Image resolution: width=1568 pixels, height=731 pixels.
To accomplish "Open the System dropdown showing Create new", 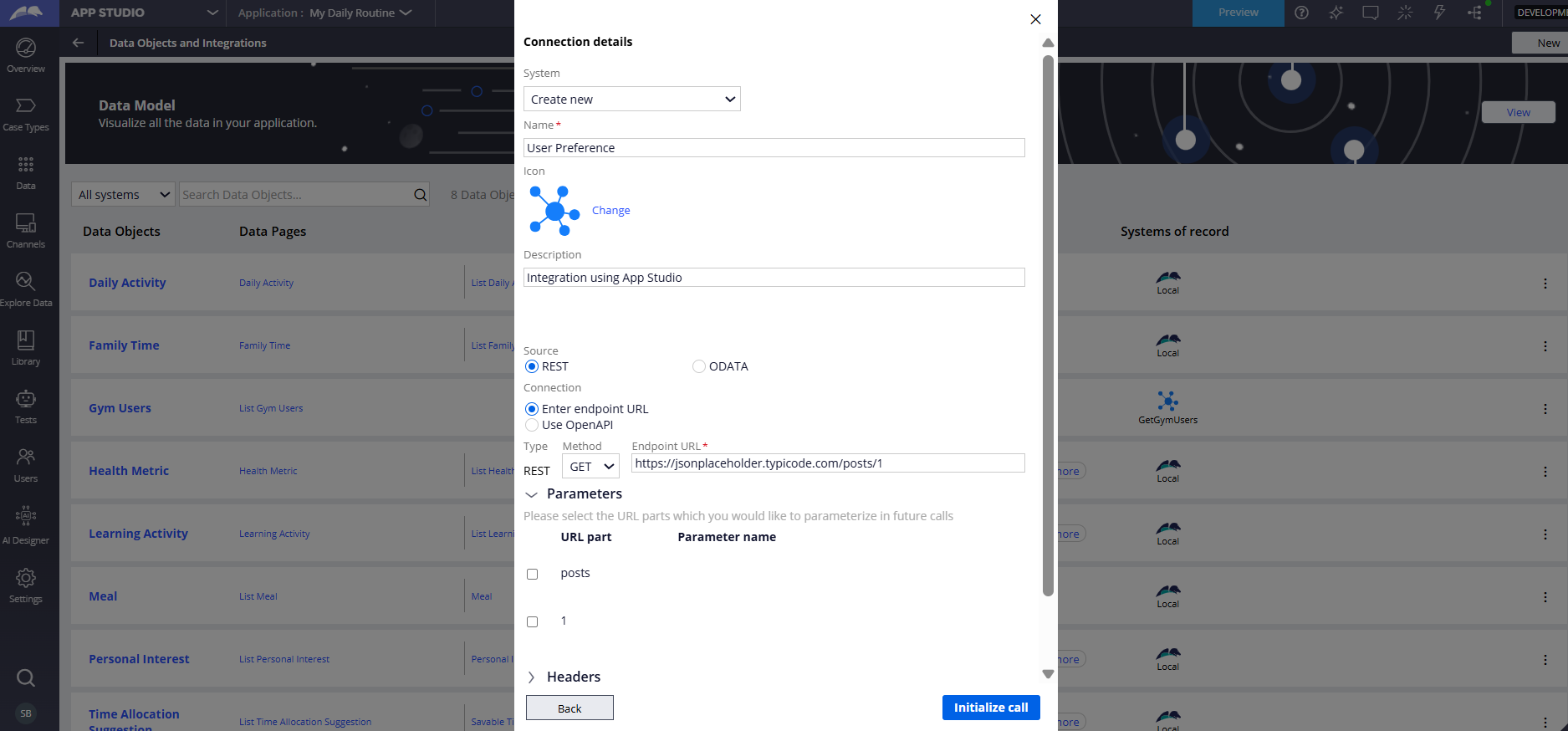I will tap(631, 100).
